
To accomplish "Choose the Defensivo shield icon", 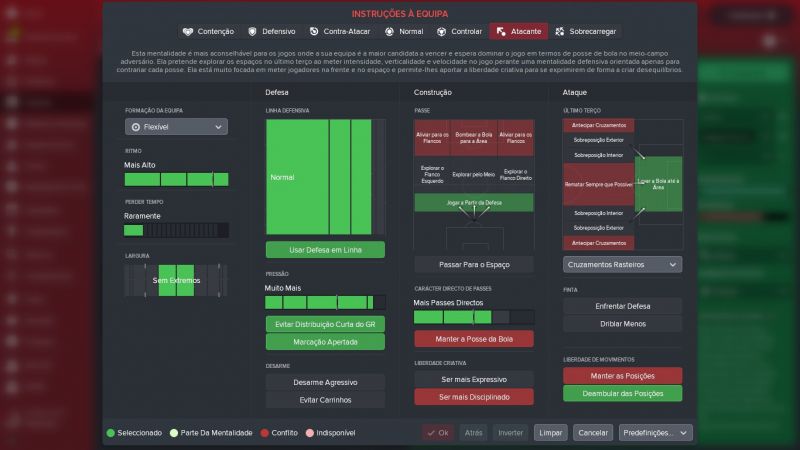I will click(252, 32).
